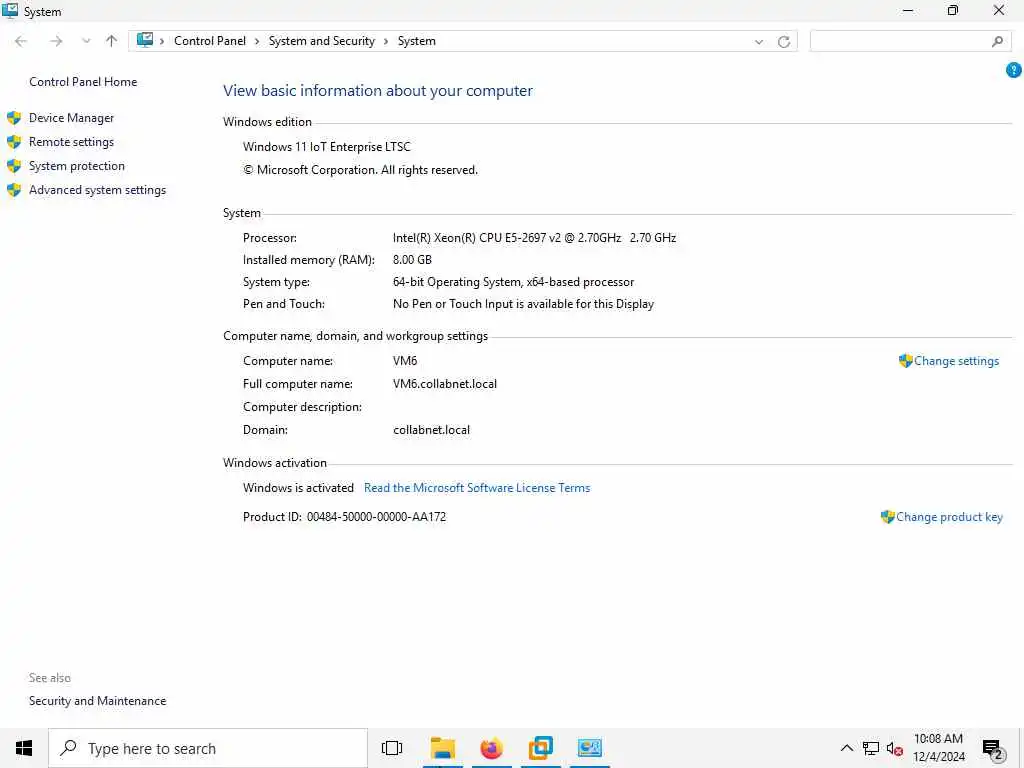
Task: Refresh the System page
Action: pos(784,42)
